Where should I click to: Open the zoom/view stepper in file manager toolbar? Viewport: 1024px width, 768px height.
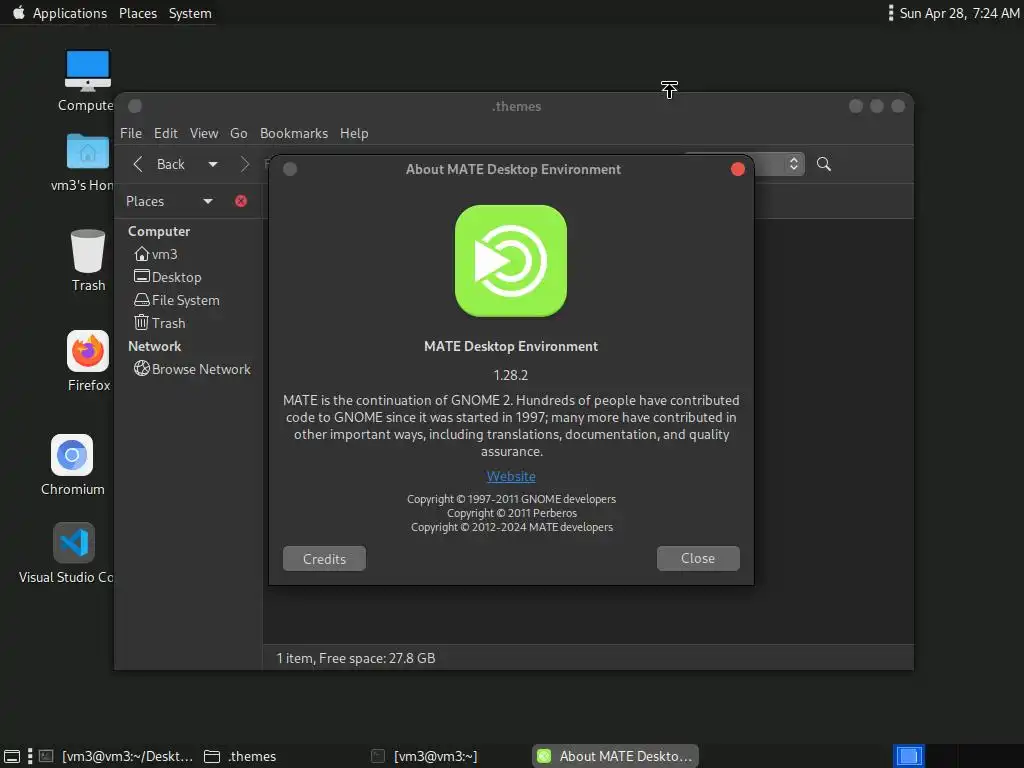point(793,163)
